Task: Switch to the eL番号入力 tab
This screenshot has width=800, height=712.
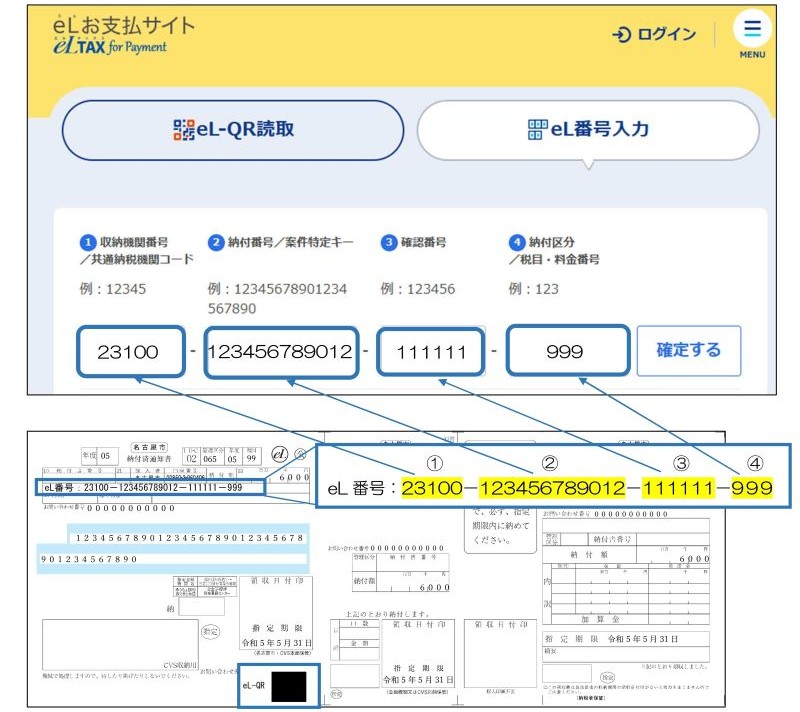Action: coord(588,130)
